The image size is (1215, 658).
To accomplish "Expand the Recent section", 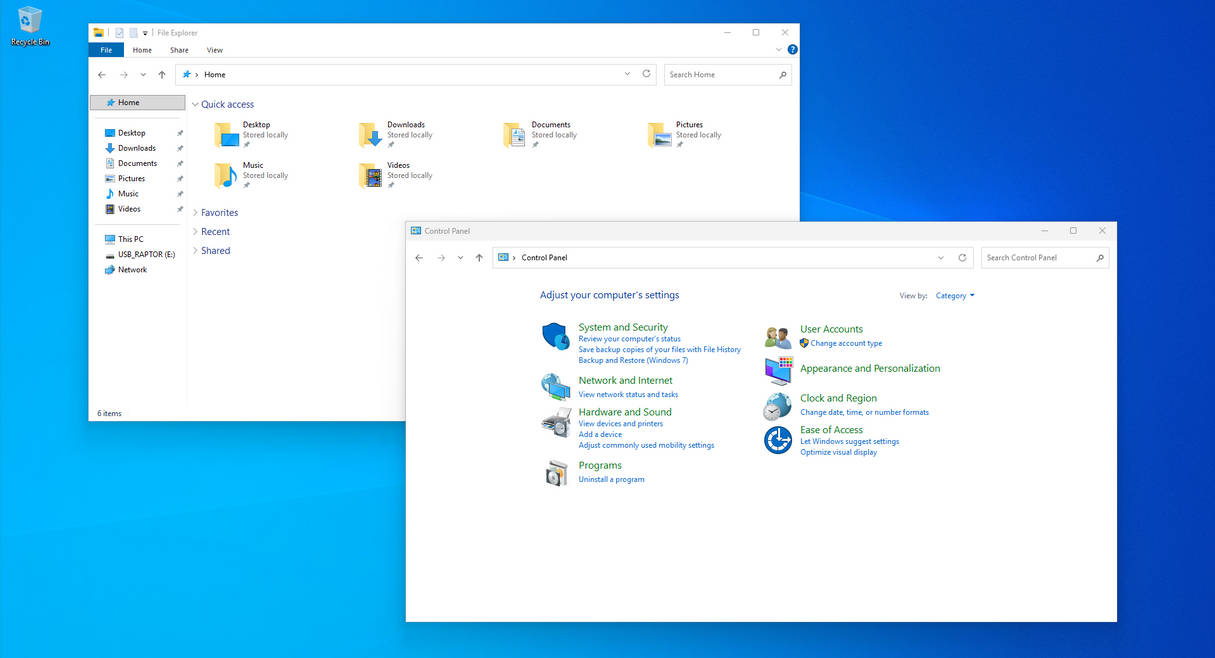I will [195, 232].
